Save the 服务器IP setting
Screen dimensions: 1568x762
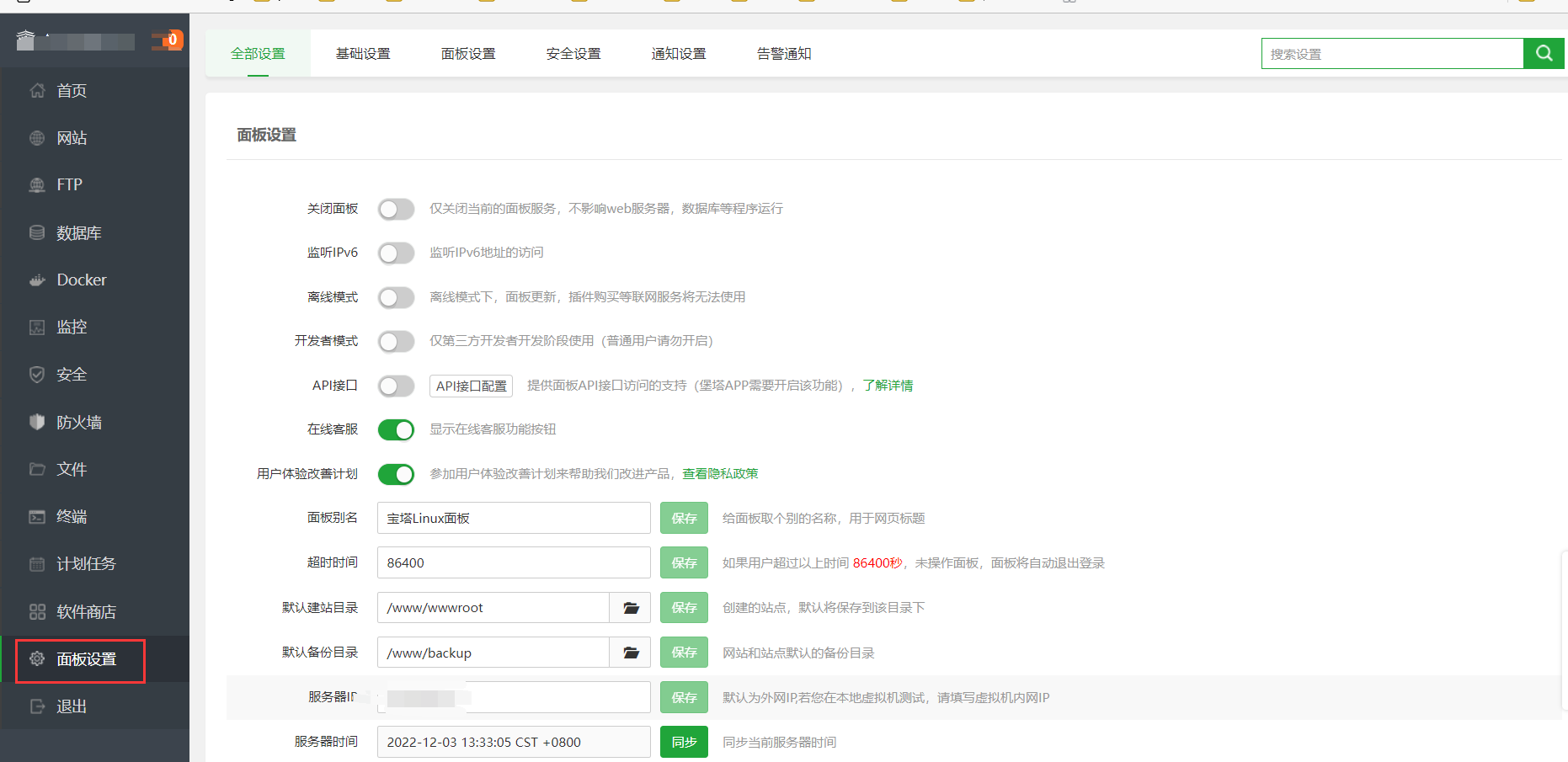(684, 697)
